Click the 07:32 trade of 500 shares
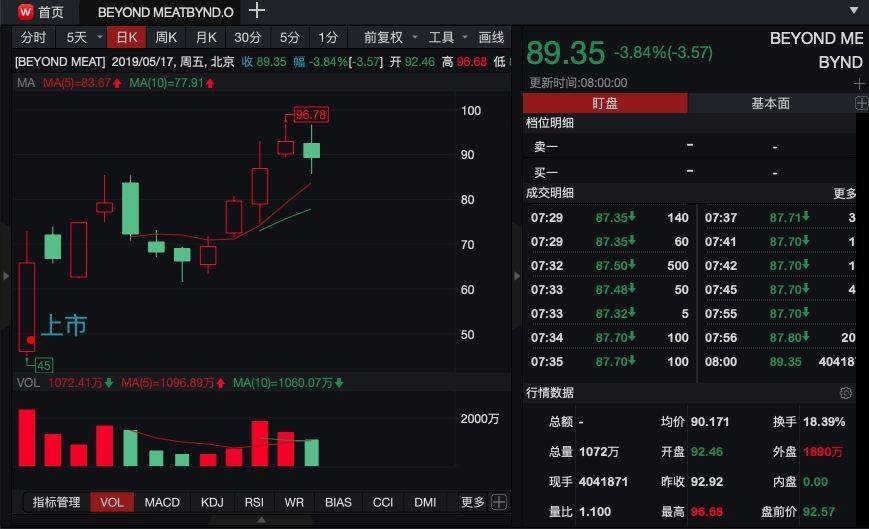 point(610,265)
